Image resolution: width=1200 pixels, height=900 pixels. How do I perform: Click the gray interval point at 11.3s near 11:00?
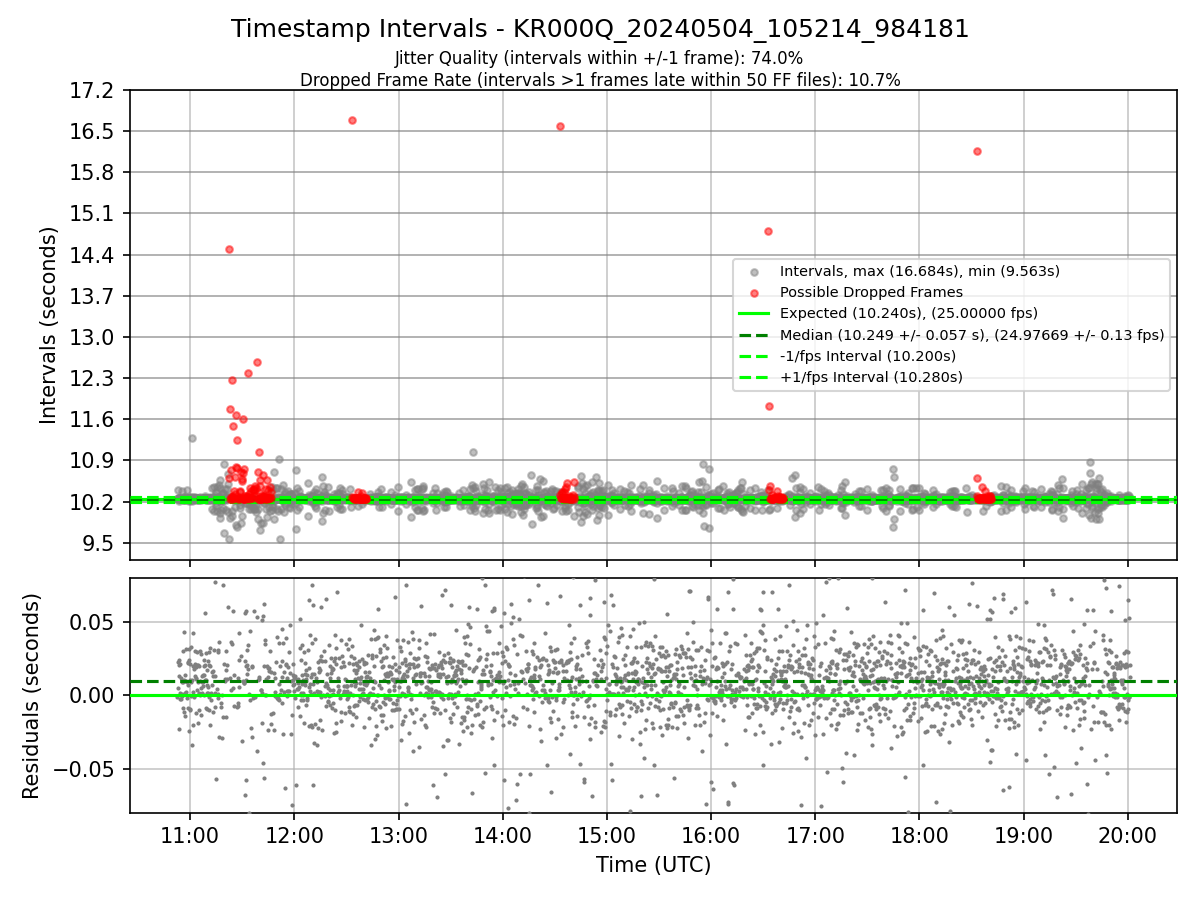click(x=192, y=438)
